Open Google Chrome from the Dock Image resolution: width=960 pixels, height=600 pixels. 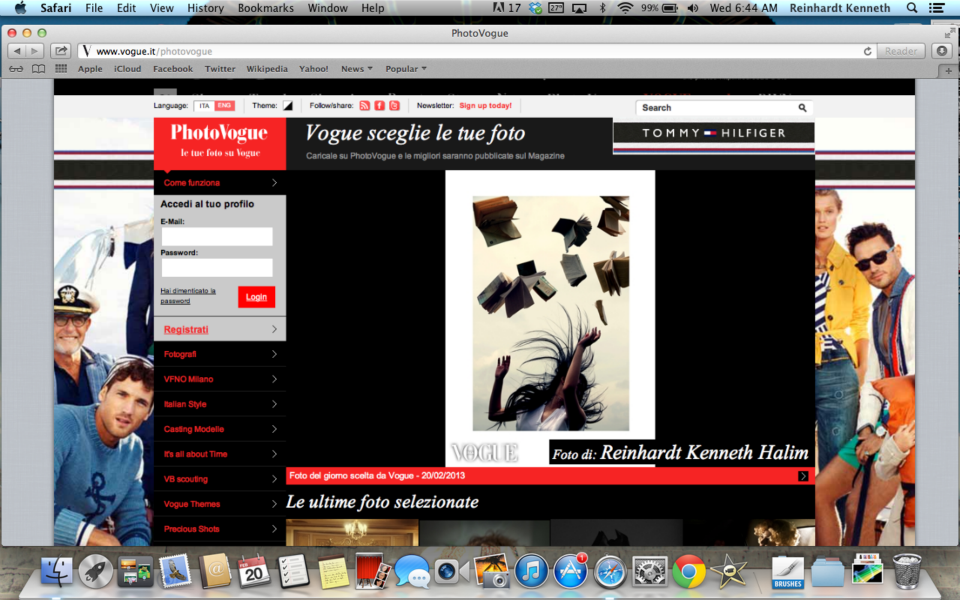click(689, 571)
